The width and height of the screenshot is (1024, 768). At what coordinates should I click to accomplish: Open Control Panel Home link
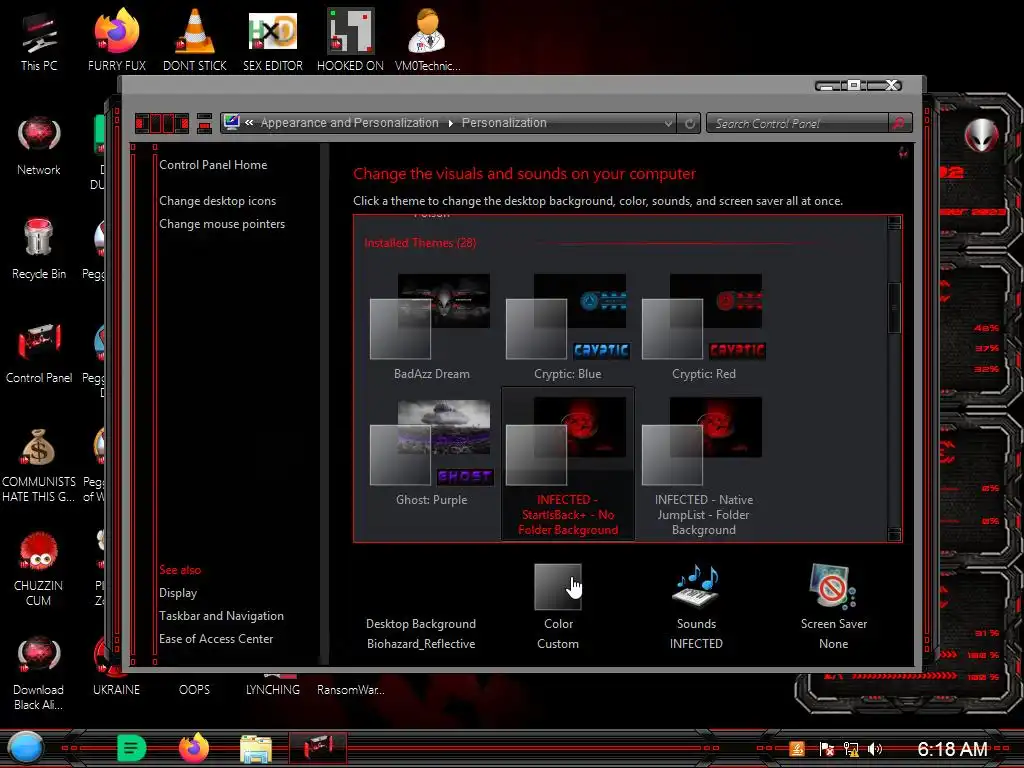[213, 165]
